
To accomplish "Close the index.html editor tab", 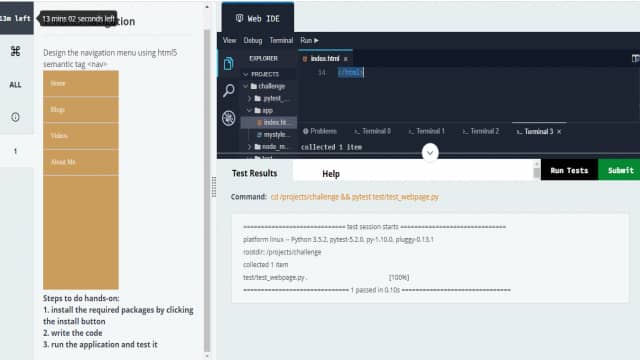I will [346, 59].
